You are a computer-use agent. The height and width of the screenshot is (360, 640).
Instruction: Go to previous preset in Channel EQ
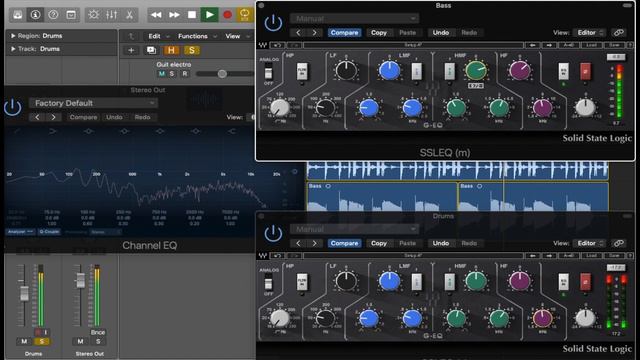click(x=37, y=117)
